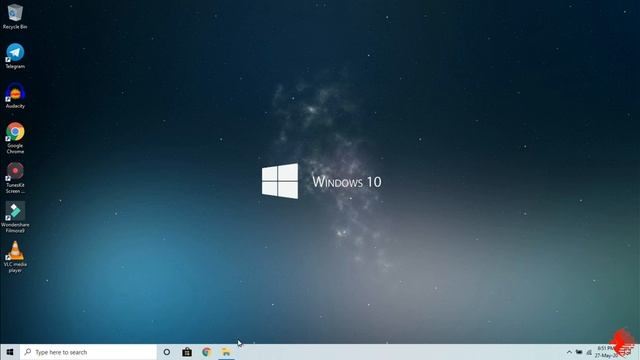The height and width of the screenshot is (360, 640).
Task: Click the battery icon in system tray
Action: tap(579, 352)
